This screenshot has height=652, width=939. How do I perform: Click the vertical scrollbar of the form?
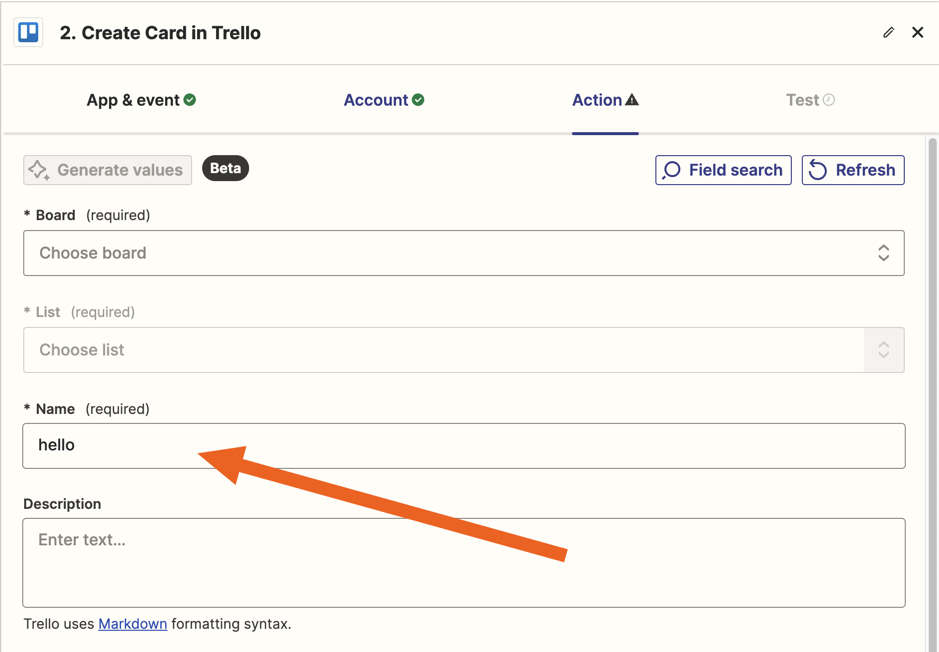point(932,395)
